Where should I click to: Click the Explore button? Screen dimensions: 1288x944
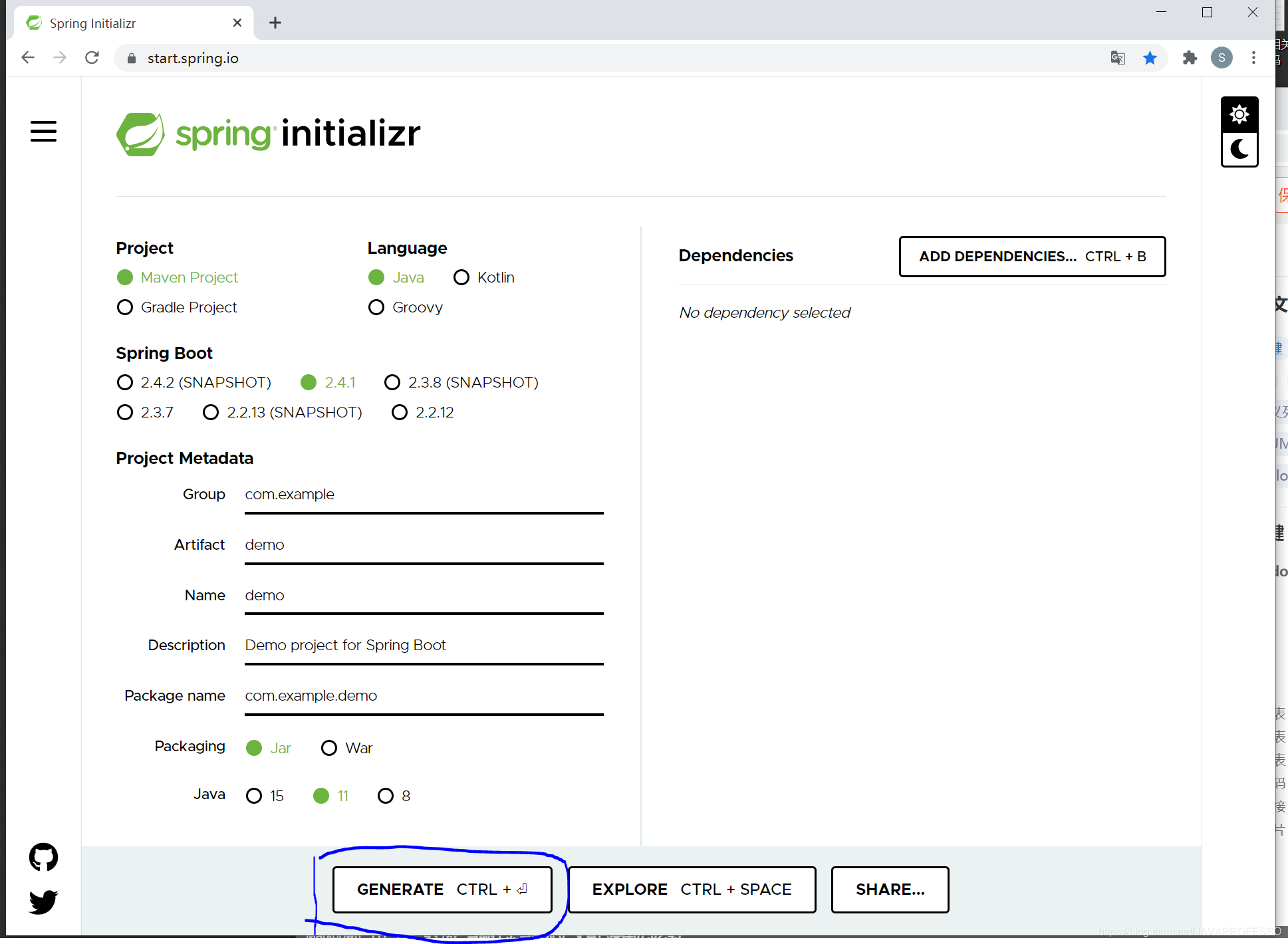[692, 889]
